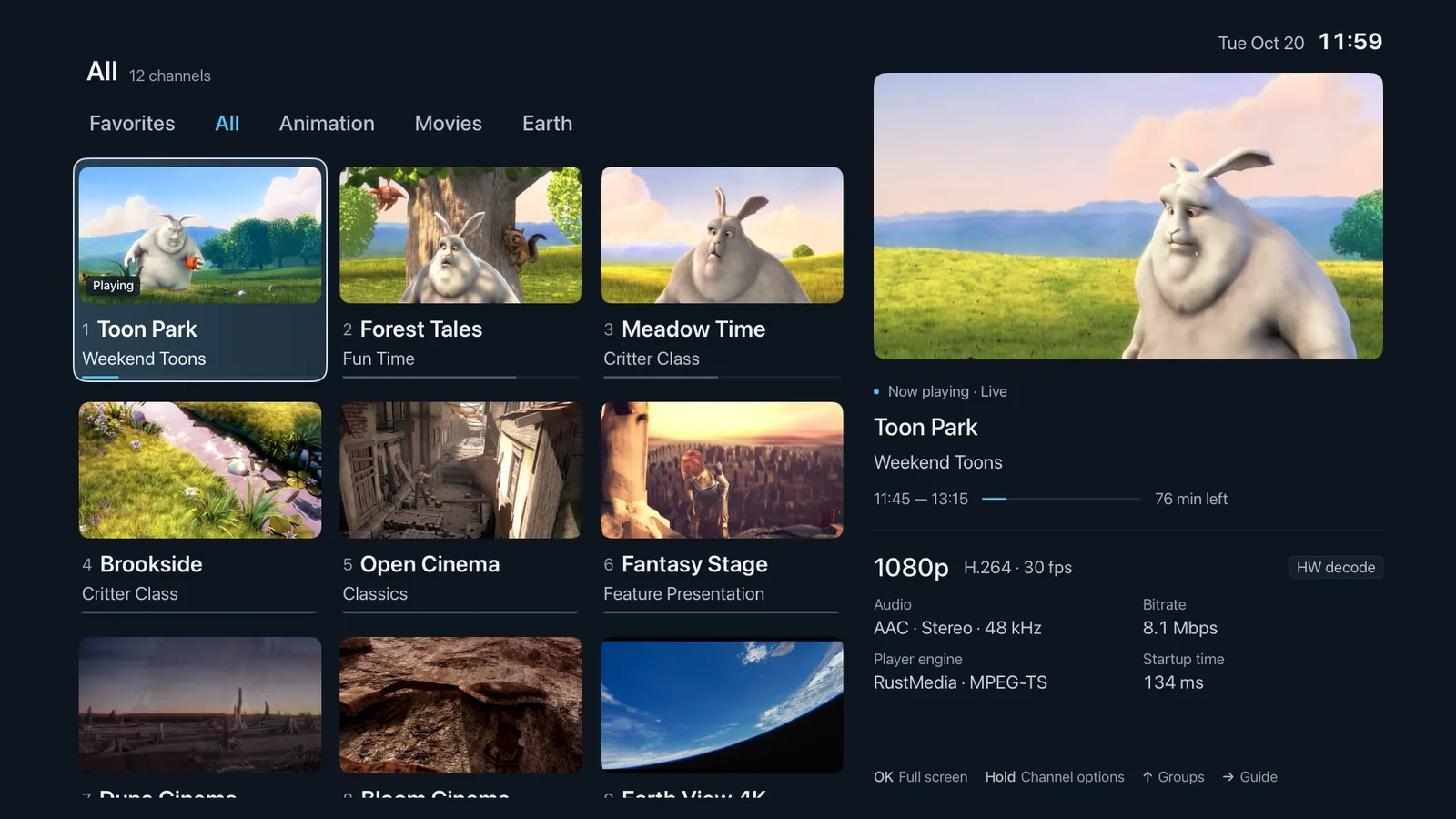Click the Classics program name under Open Cinema
Image resolution: width=1456 pixels, height=819 pixels.
(x=375, y=594)
